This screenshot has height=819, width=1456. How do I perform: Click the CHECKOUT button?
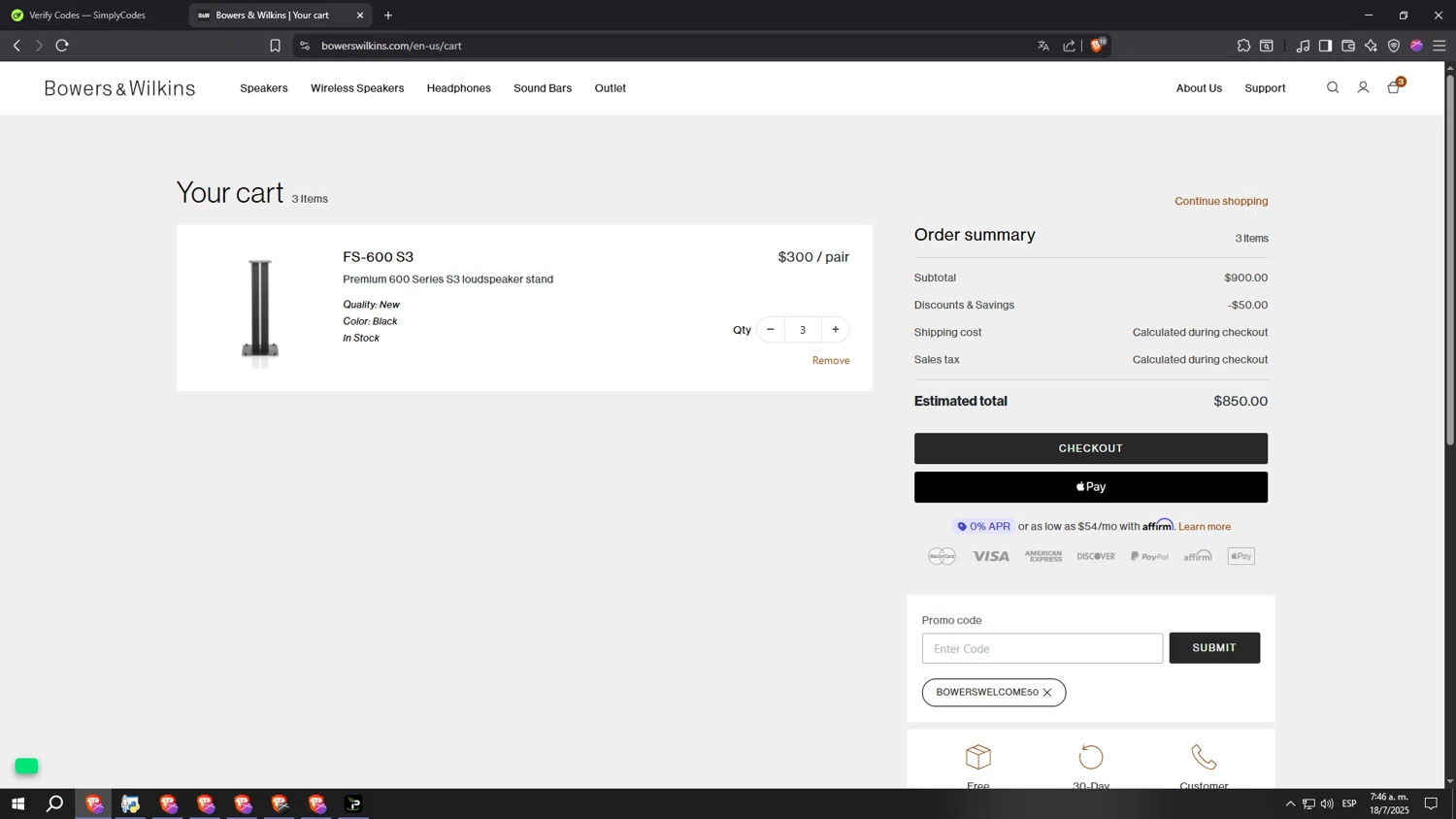(x=1090, y=448)
